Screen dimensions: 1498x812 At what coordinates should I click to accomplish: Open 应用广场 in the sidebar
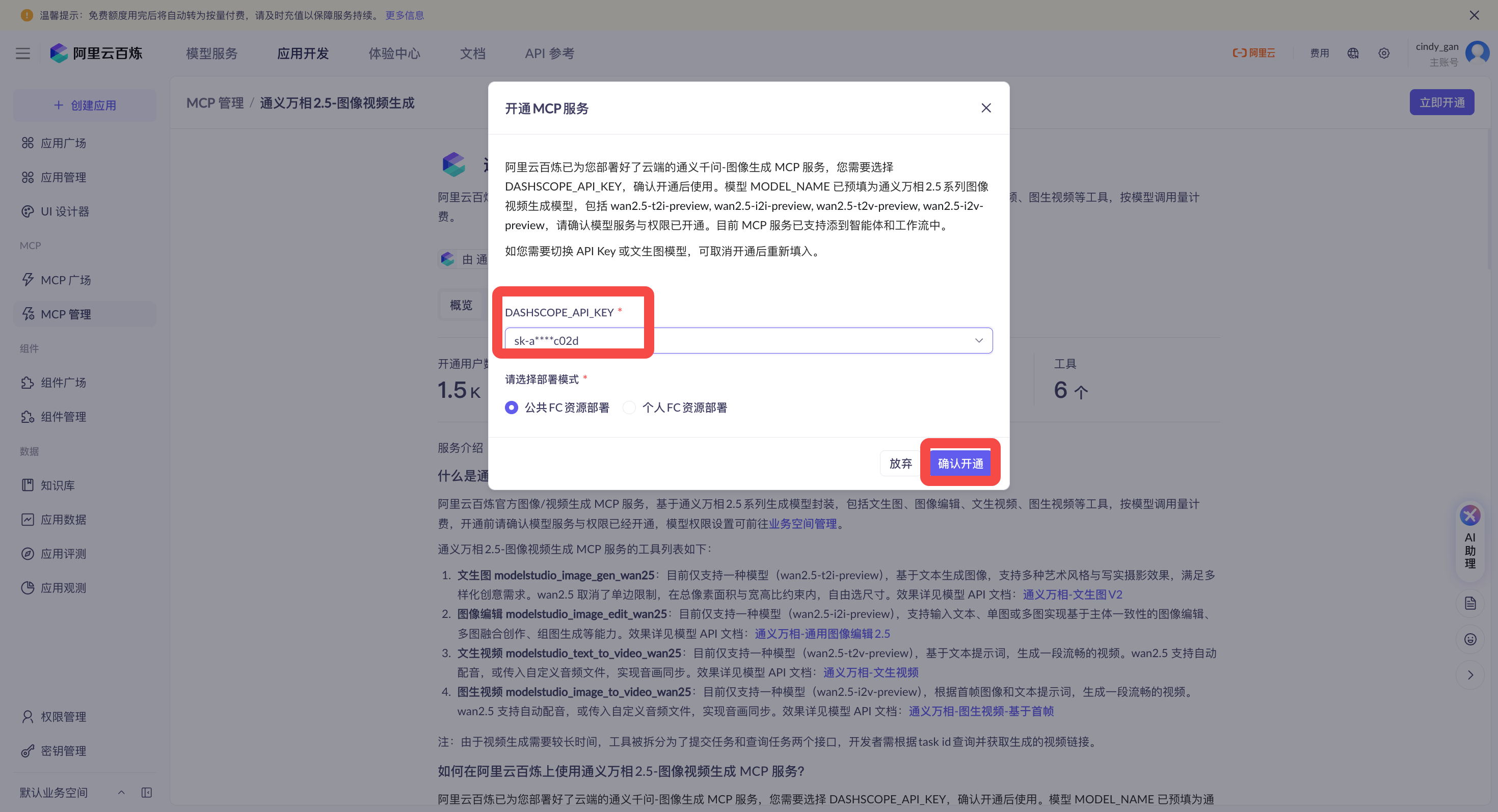84,143
